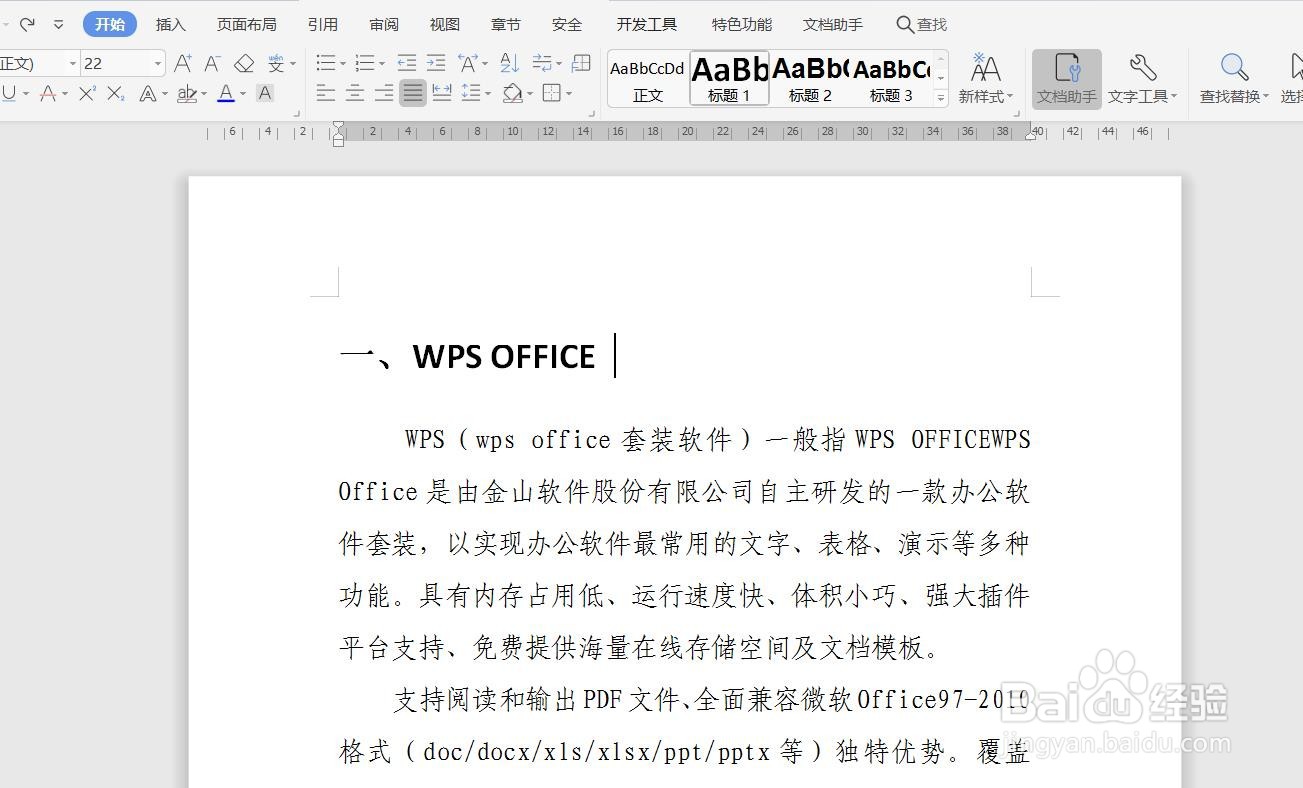Toggle superscript X² formatting
The width and height of the screenshot is (1303, 788).
87,94
